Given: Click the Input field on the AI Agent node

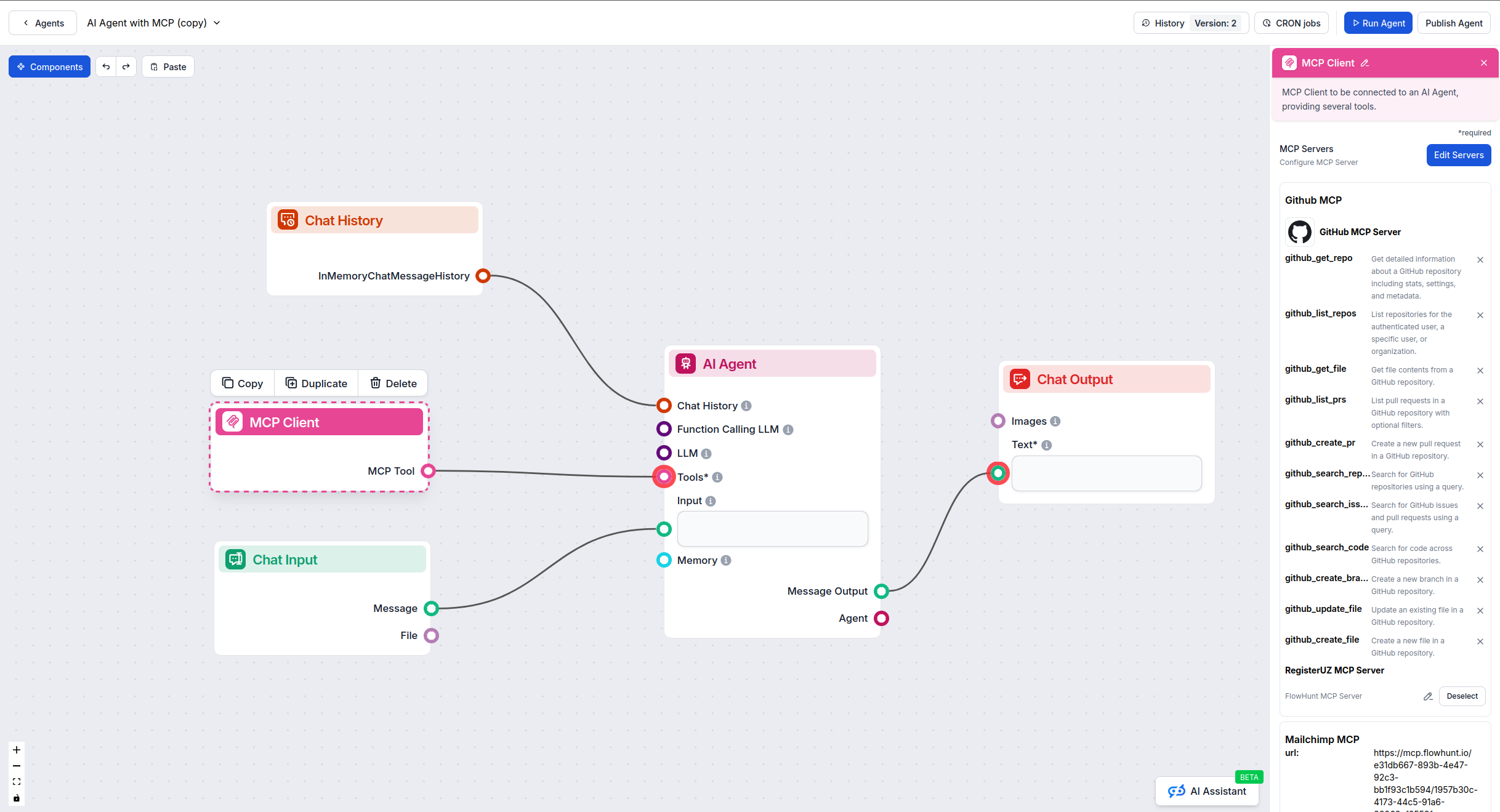Looking at the screenshot, I should tap(772, 528).
